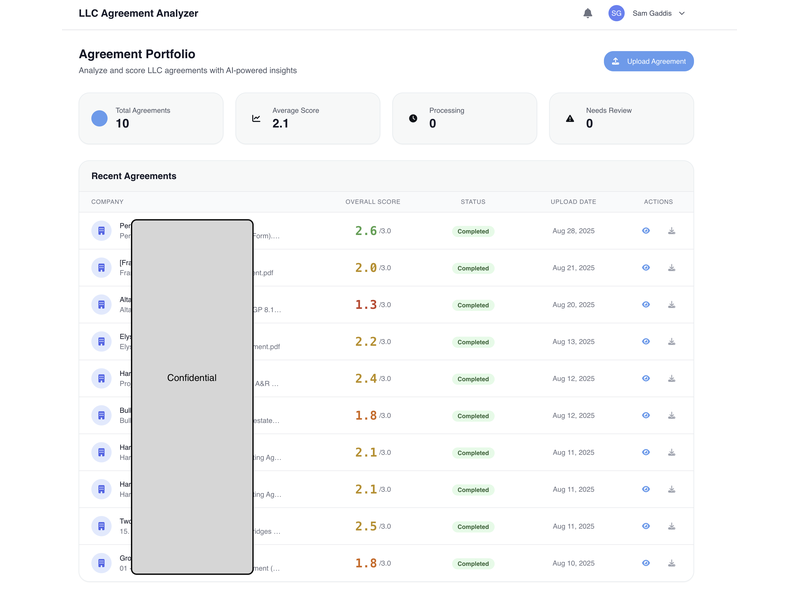The image size is (800, 600).
Task: Download the agreement uploaded Aug 21
Action: 671,268
